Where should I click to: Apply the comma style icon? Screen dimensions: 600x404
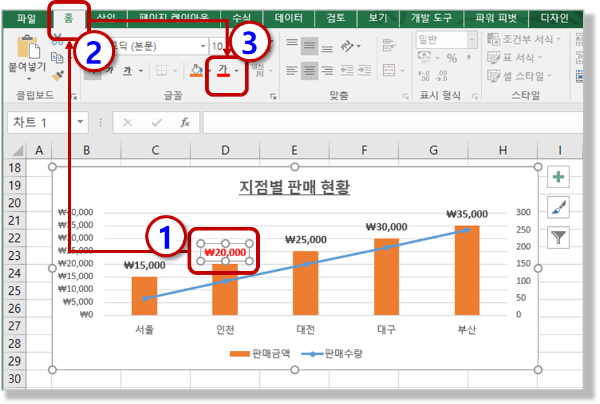tap(468, 58)
